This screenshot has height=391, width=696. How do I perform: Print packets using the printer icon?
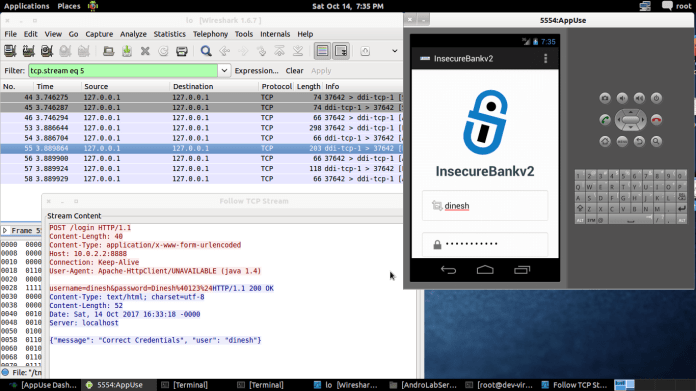pos(182,51)
